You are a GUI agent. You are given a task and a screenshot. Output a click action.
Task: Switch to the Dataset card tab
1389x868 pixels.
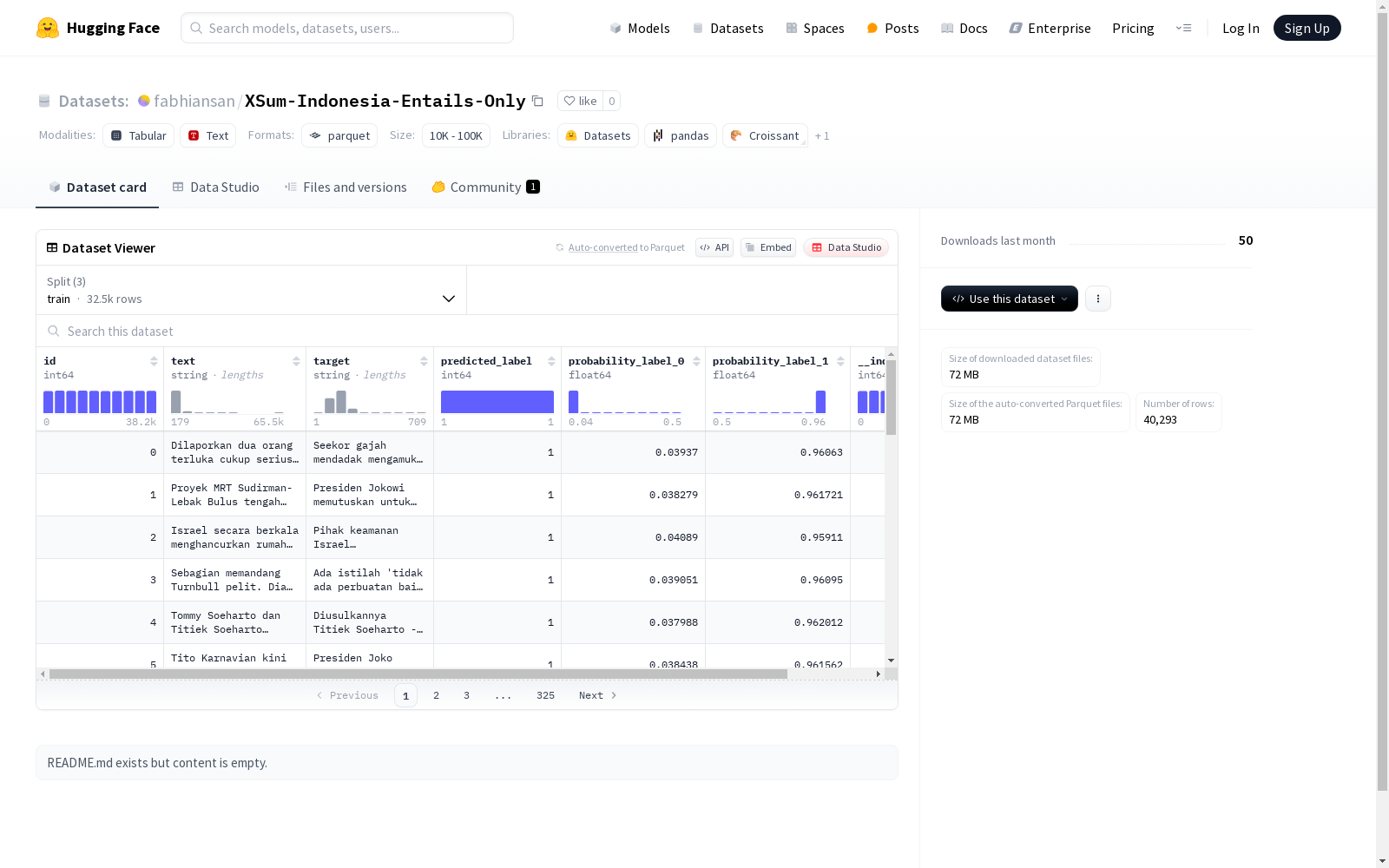click(97, 187)
